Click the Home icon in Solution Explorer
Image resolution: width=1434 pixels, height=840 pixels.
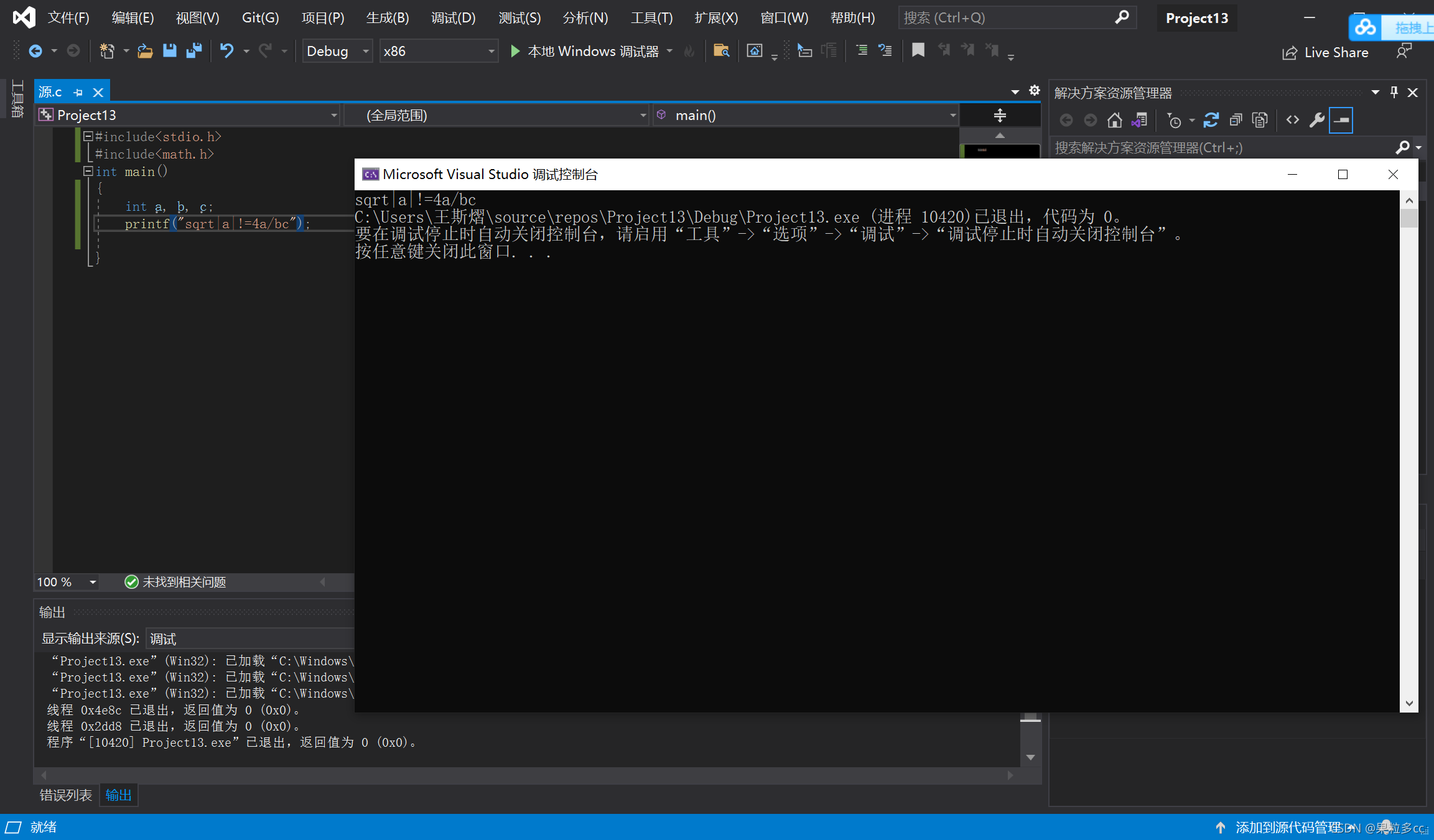tap(1114, 120)
